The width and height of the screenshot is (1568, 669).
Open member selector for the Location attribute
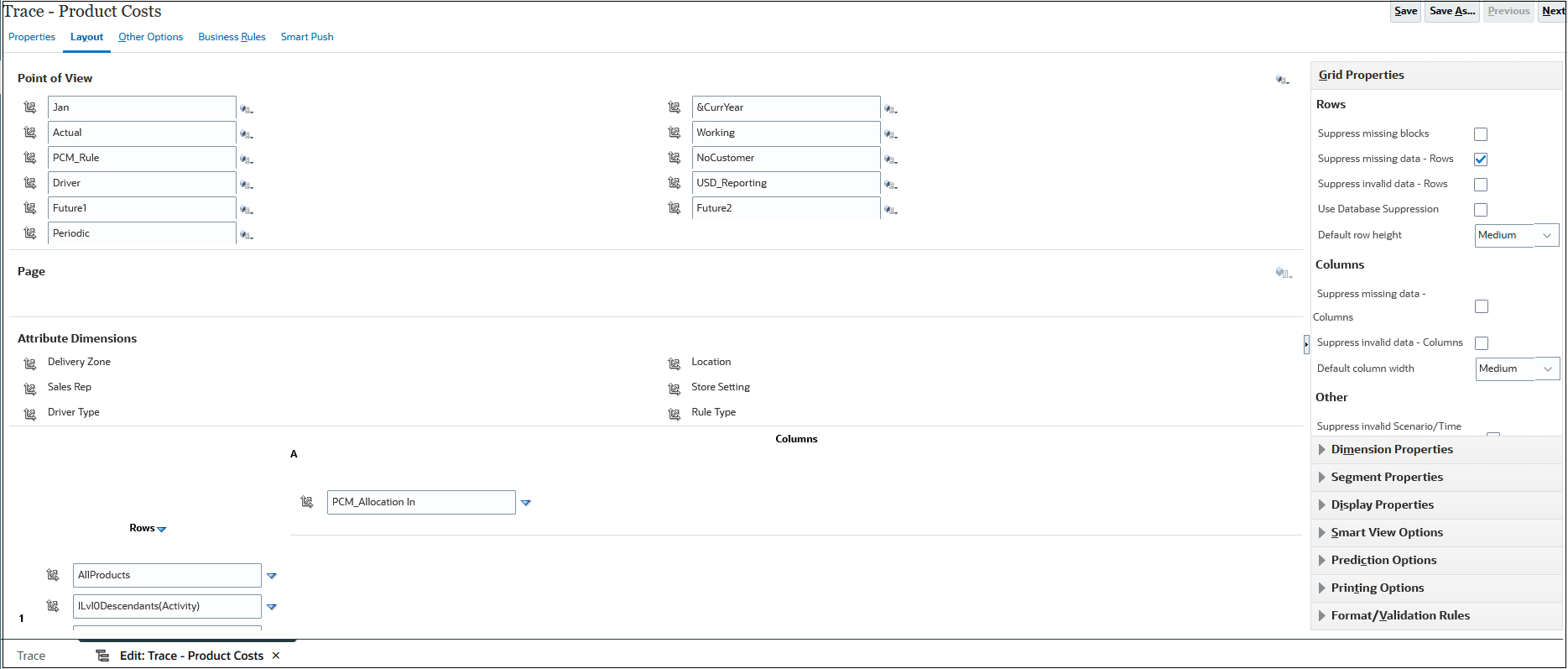pos(674,363)
